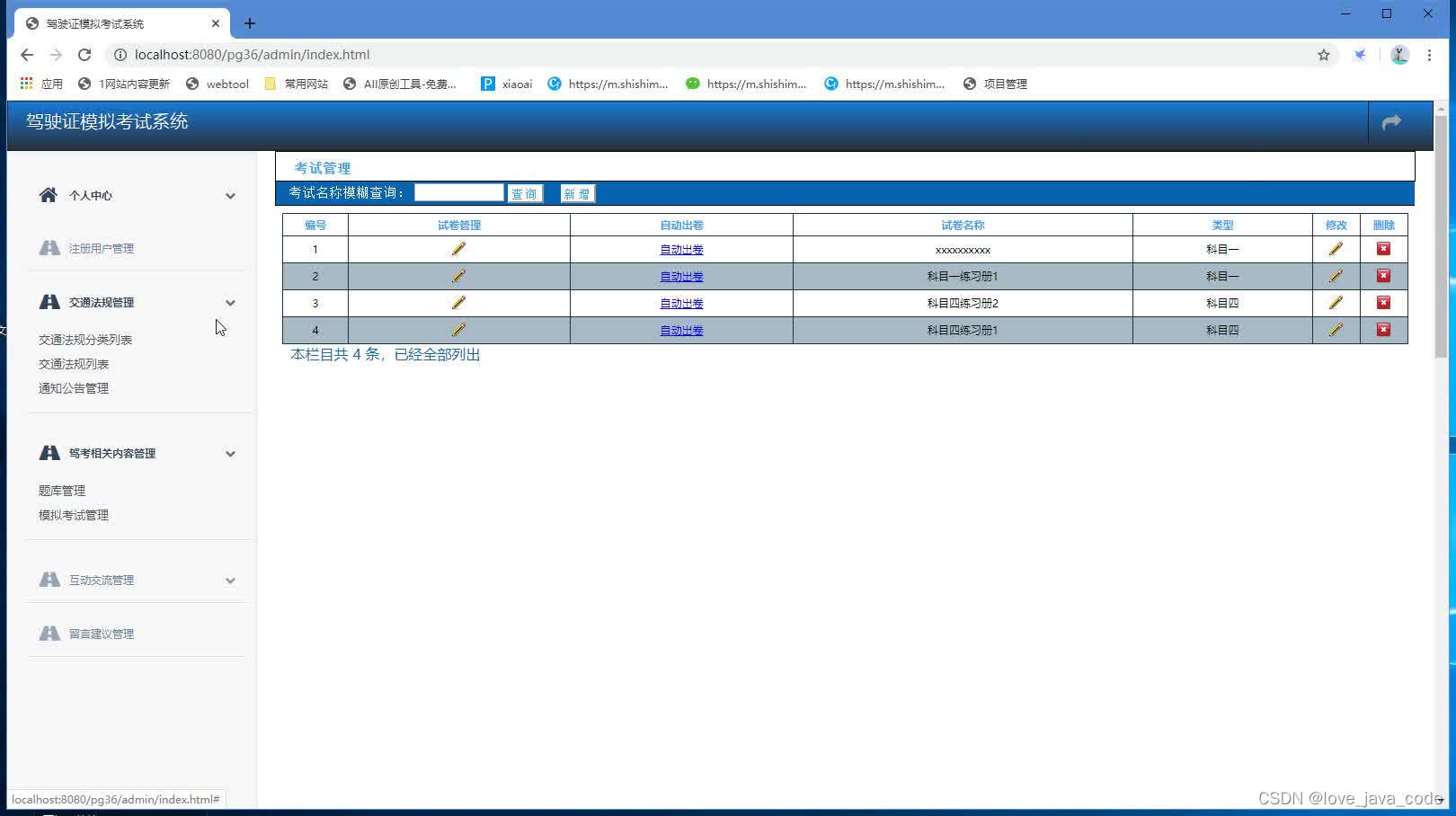The height and width of the screenshot is (816, 1456).
Task: Open 通知公告管理 in the sidebar
Action: [74, 388]
